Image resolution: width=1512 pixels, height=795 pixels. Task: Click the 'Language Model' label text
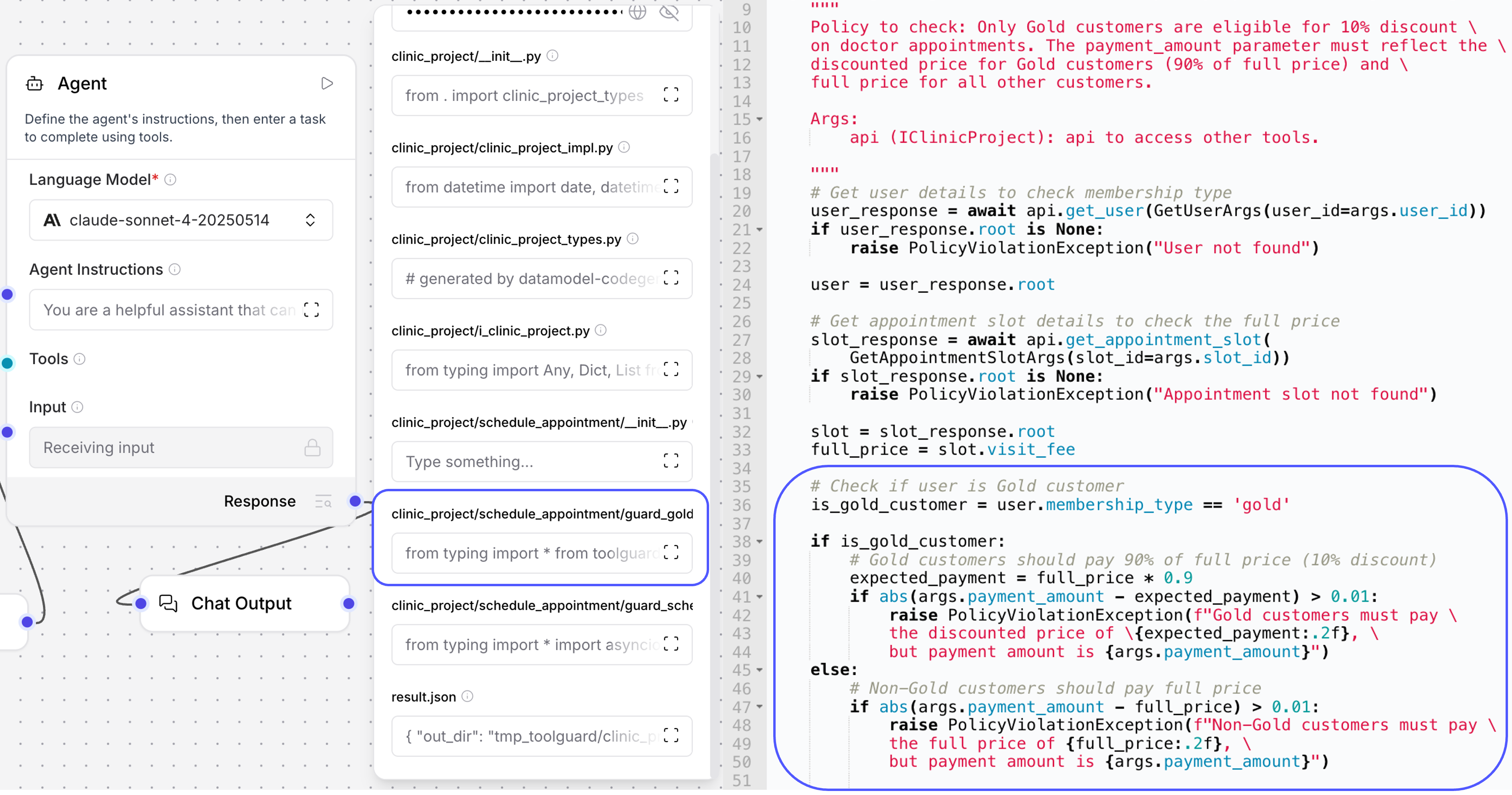90,180
